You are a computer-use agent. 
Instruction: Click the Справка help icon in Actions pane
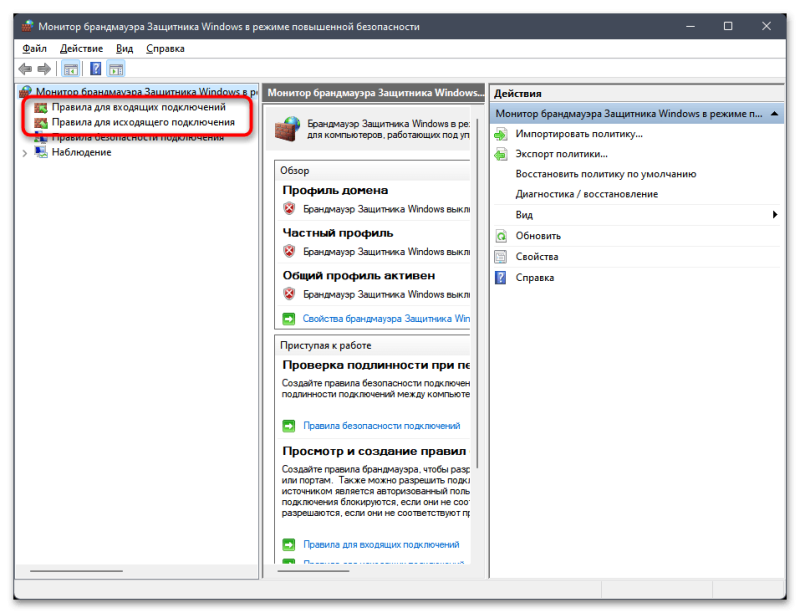pos(501,278)
